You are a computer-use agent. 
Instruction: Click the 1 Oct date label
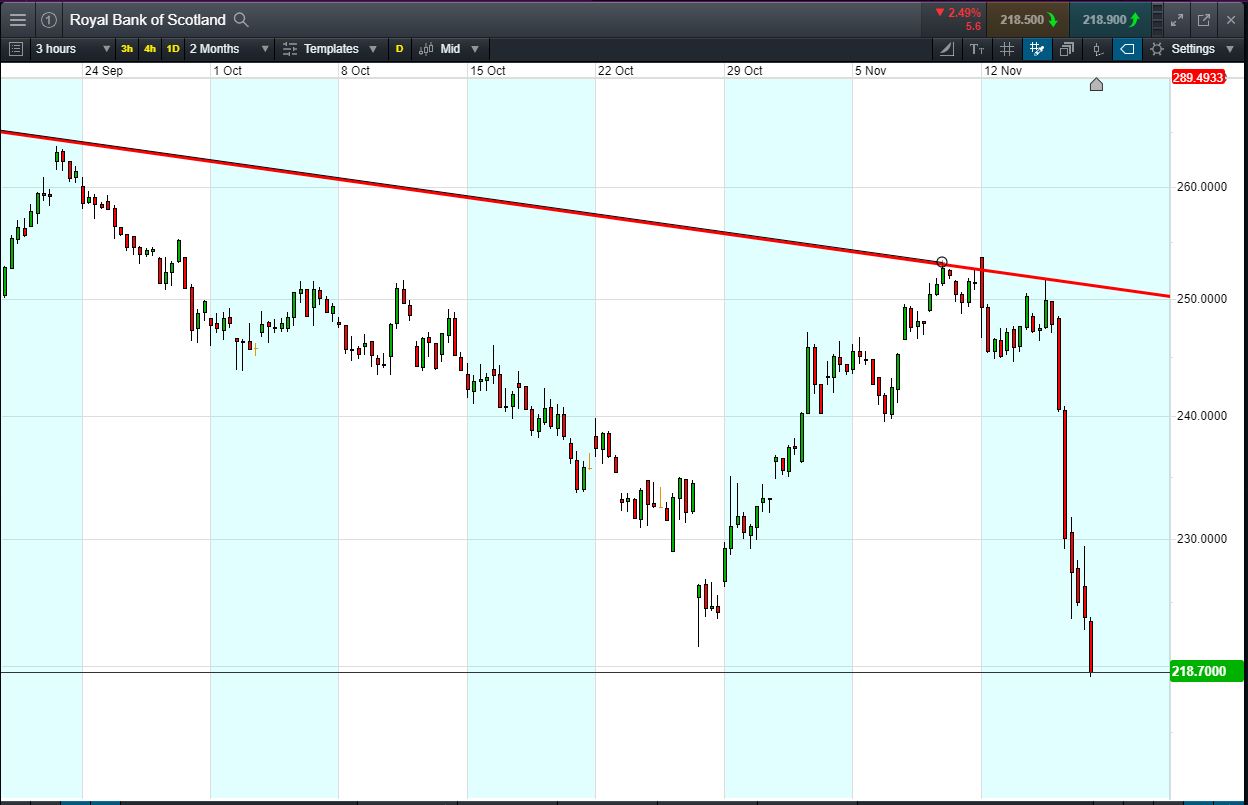227,71
